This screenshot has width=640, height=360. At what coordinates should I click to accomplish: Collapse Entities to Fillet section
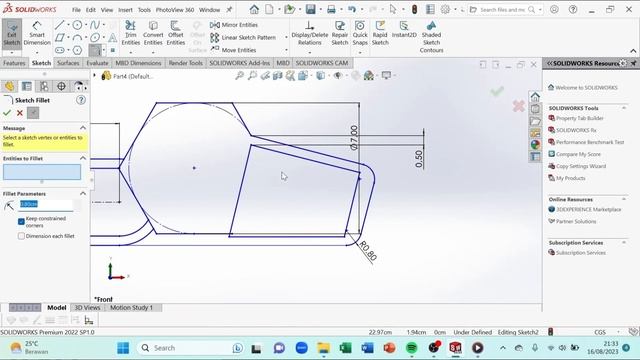click(x=83, y=158)
